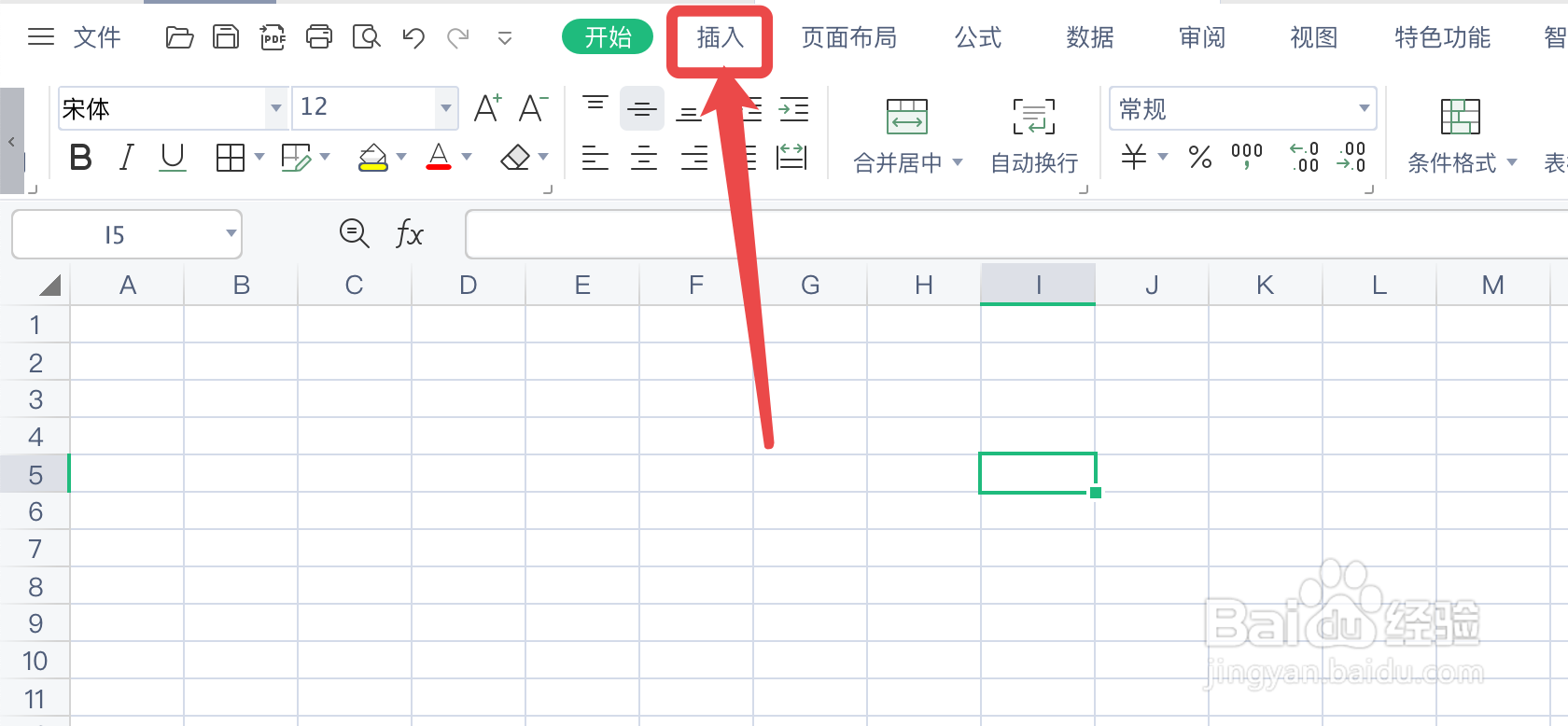Open fill color dropdown arrow
The image size is (1568, 726).
pos(401,157)
